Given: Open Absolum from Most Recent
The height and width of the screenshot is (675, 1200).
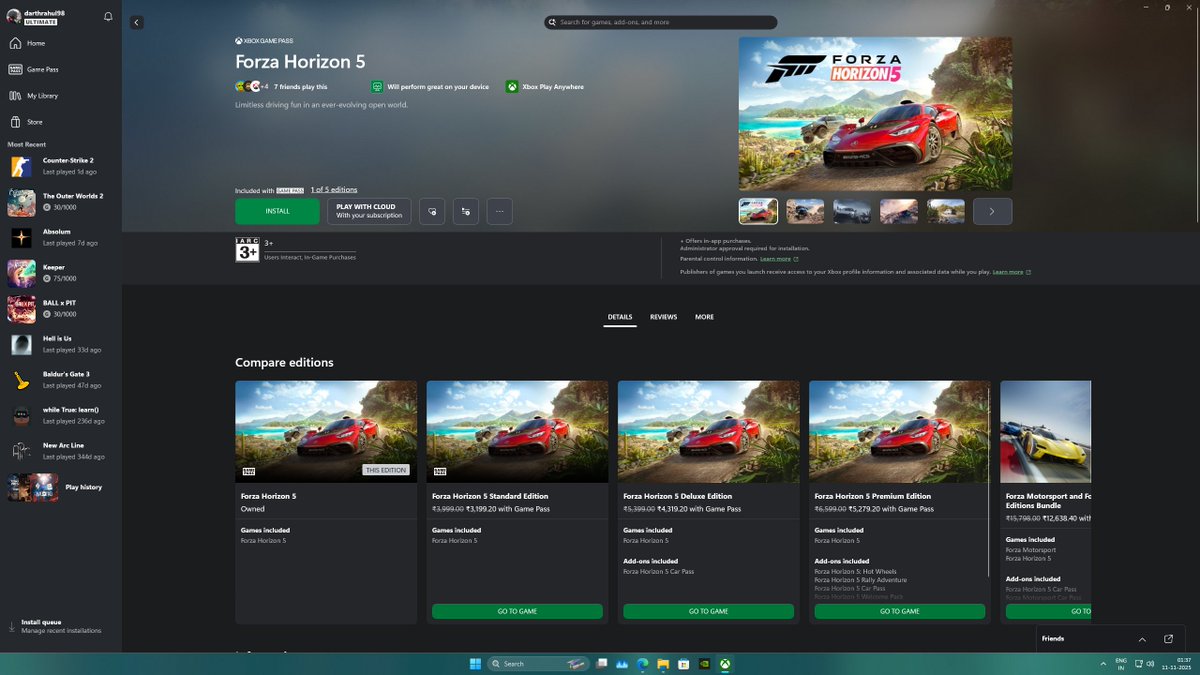Looking at the screenshot, I should 61,237.
